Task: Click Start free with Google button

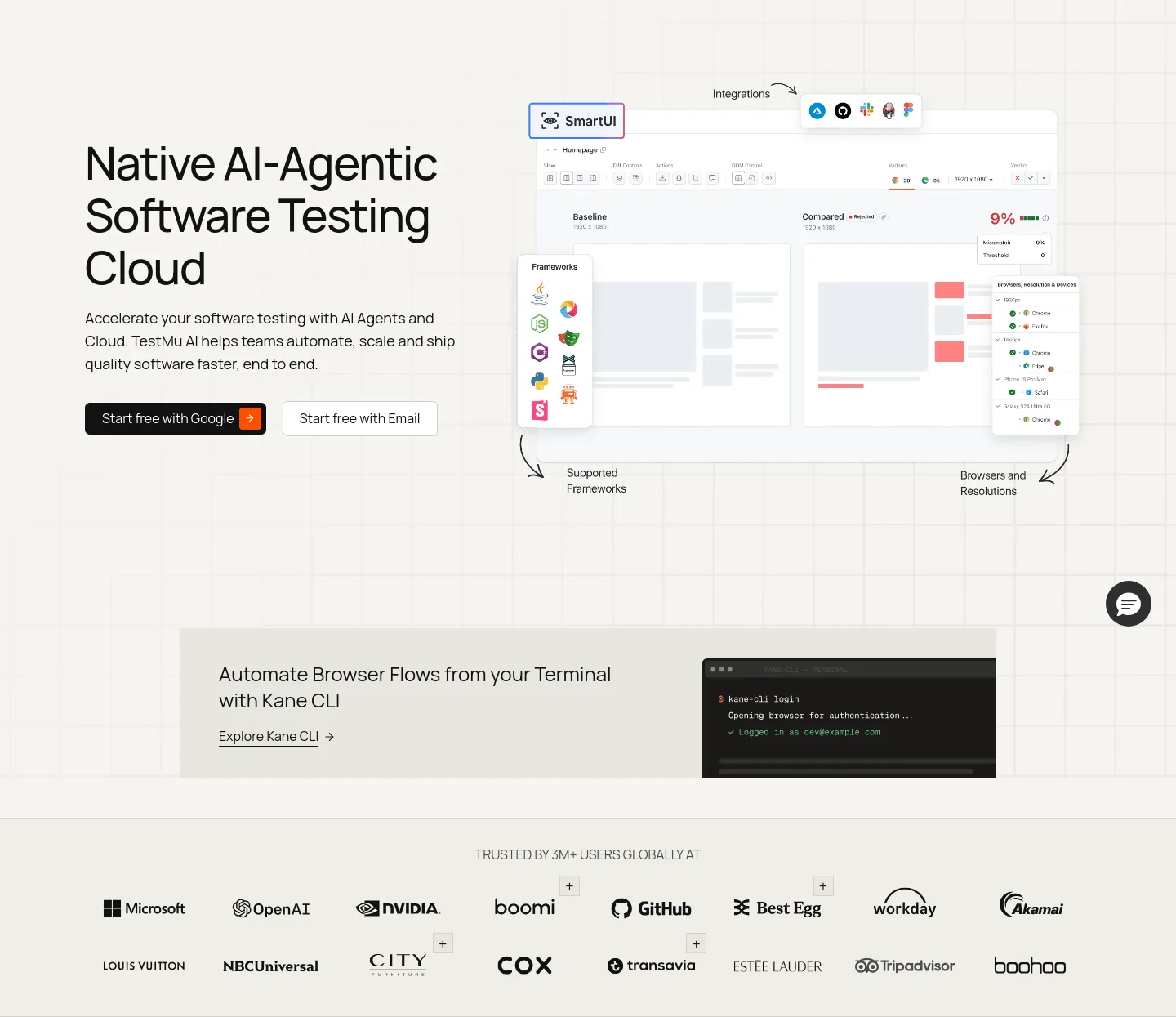Action: coord(176,418)
